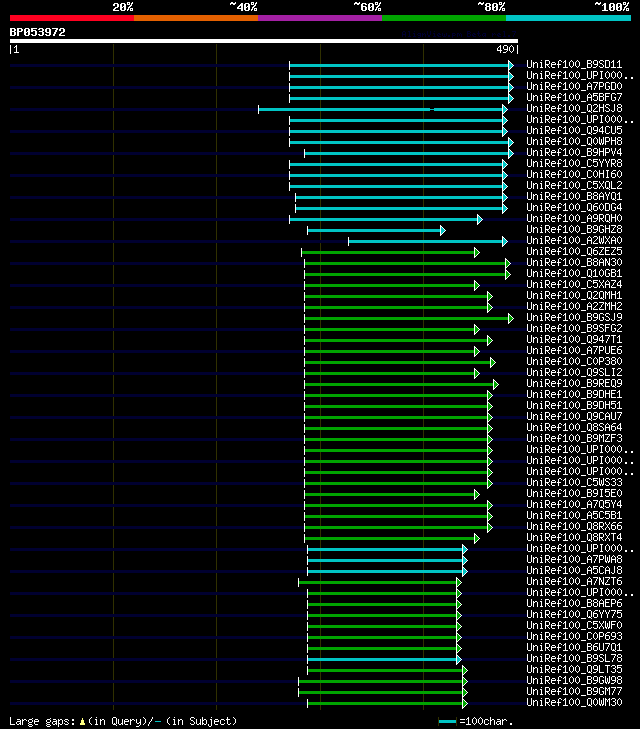Open hit UniRef100_B9SD11
The image size is (640, 729).
574,64
